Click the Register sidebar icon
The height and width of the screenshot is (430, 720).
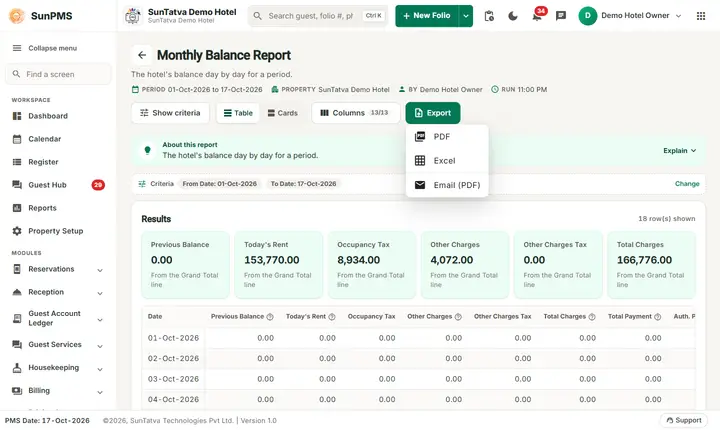click(17, 162)
